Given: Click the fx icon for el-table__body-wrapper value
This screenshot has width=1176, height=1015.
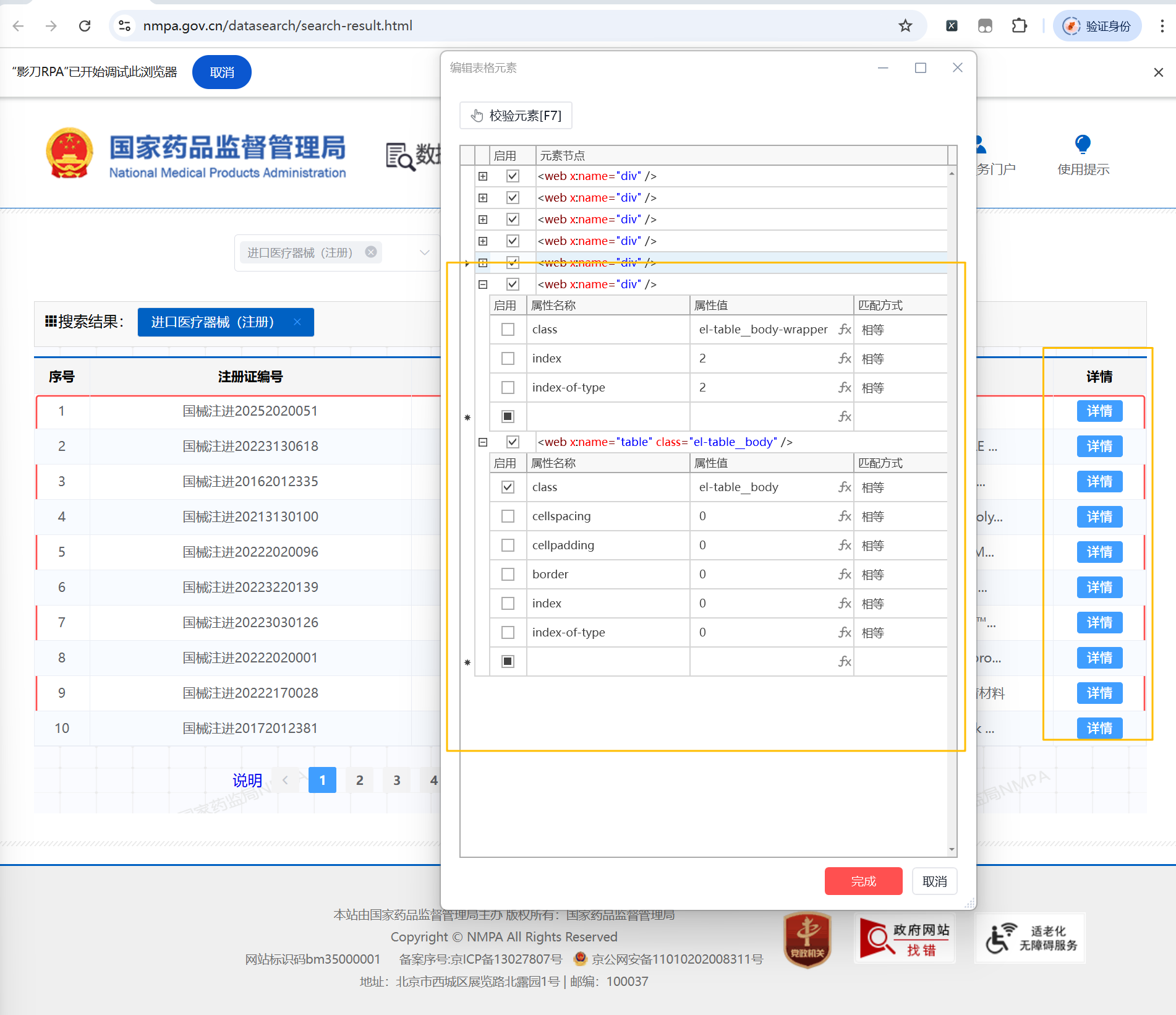Looking at the screenshot, I should pyautogui.click(x=844, y=330).
